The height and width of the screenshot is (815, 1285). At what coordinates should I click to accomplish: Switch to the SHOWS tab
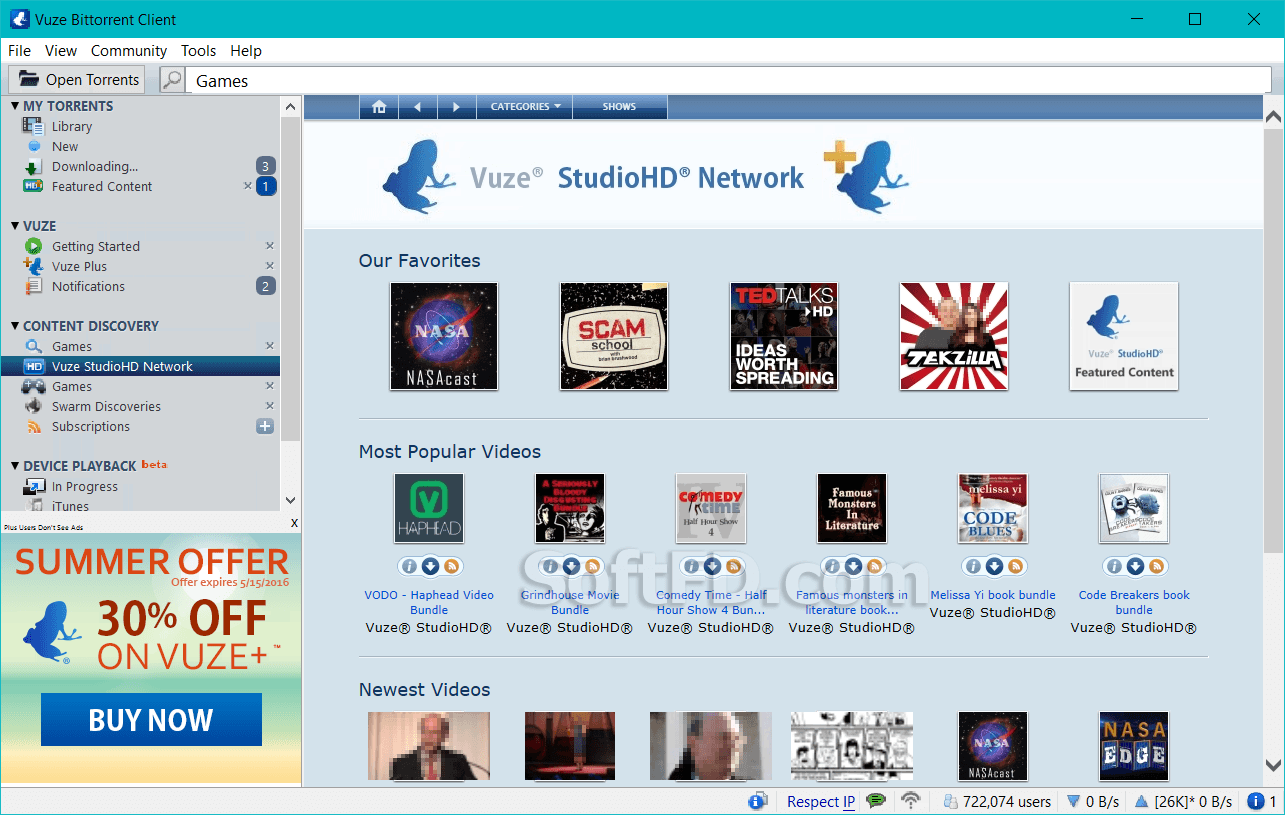pyautogui.click(x=619, y=107)
